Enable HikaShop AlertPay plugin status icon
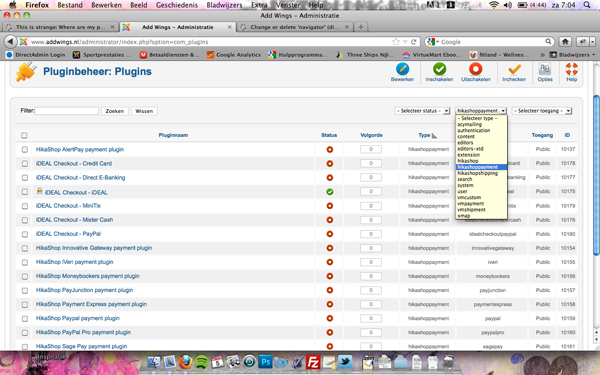Viewport: 600px width, 375px height. [329, 150]
